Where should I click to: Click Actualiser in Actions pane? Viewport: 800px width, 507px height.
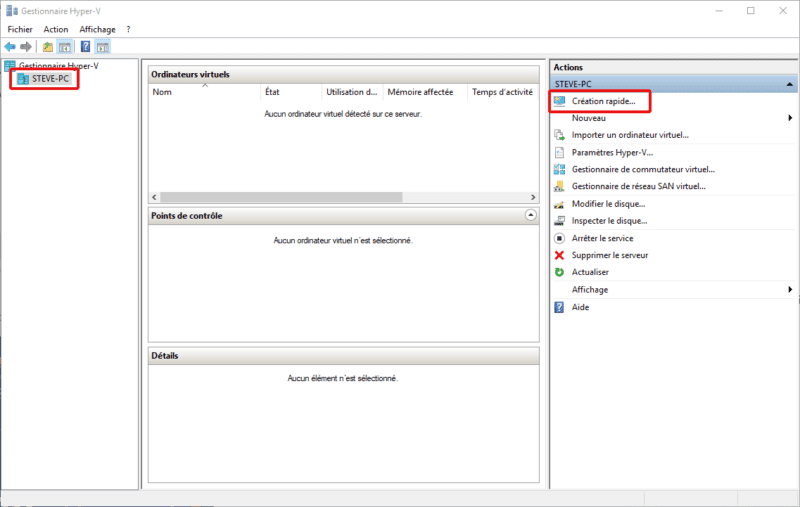[x=590, y=272]
